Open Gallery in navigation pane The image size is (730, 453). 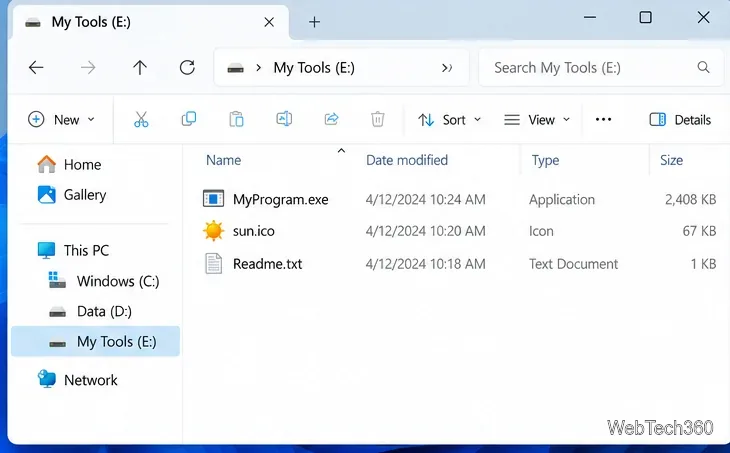click(x=85, y=195)
